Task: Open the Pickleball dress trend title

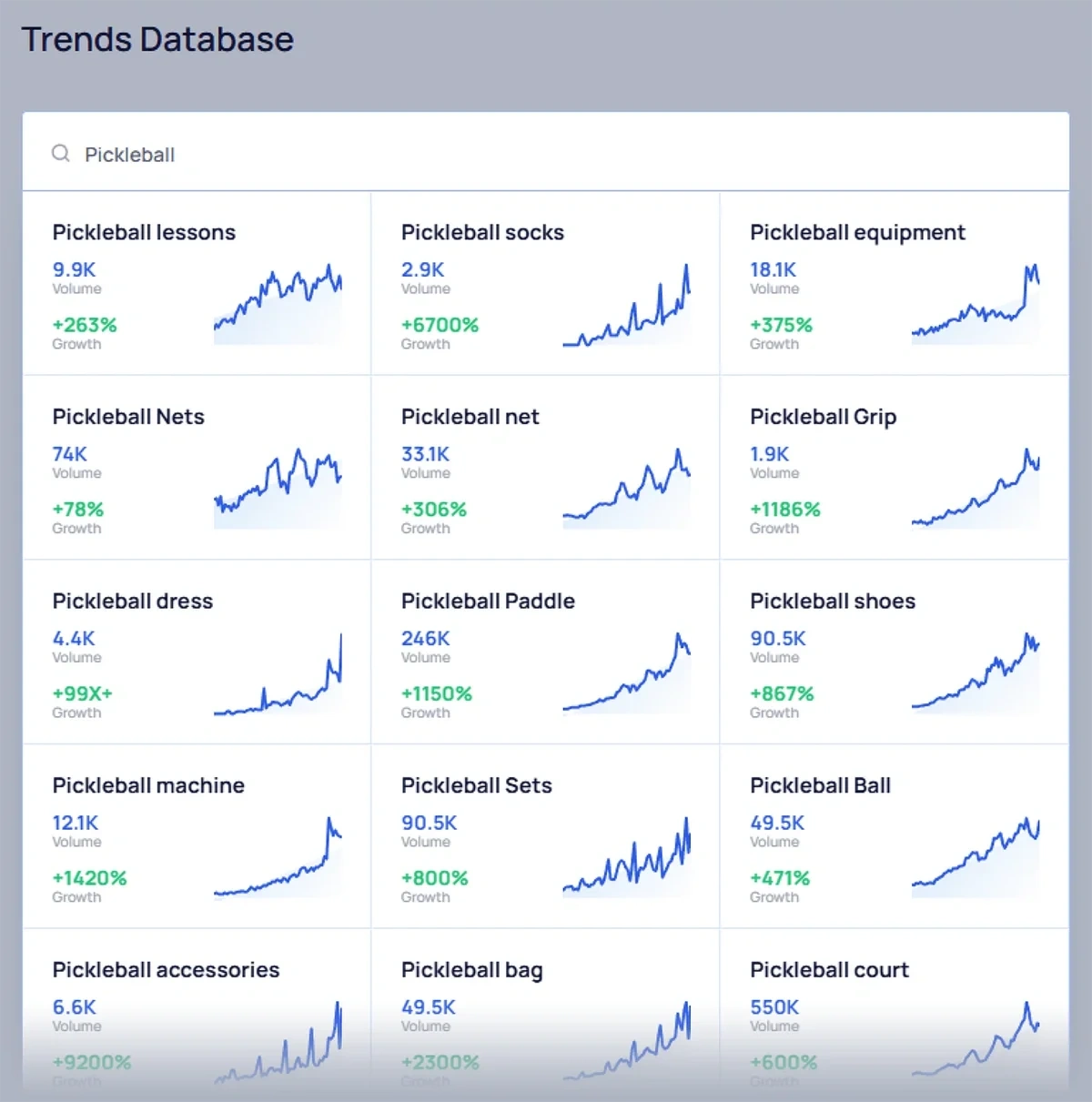Action: coord(132,602)
